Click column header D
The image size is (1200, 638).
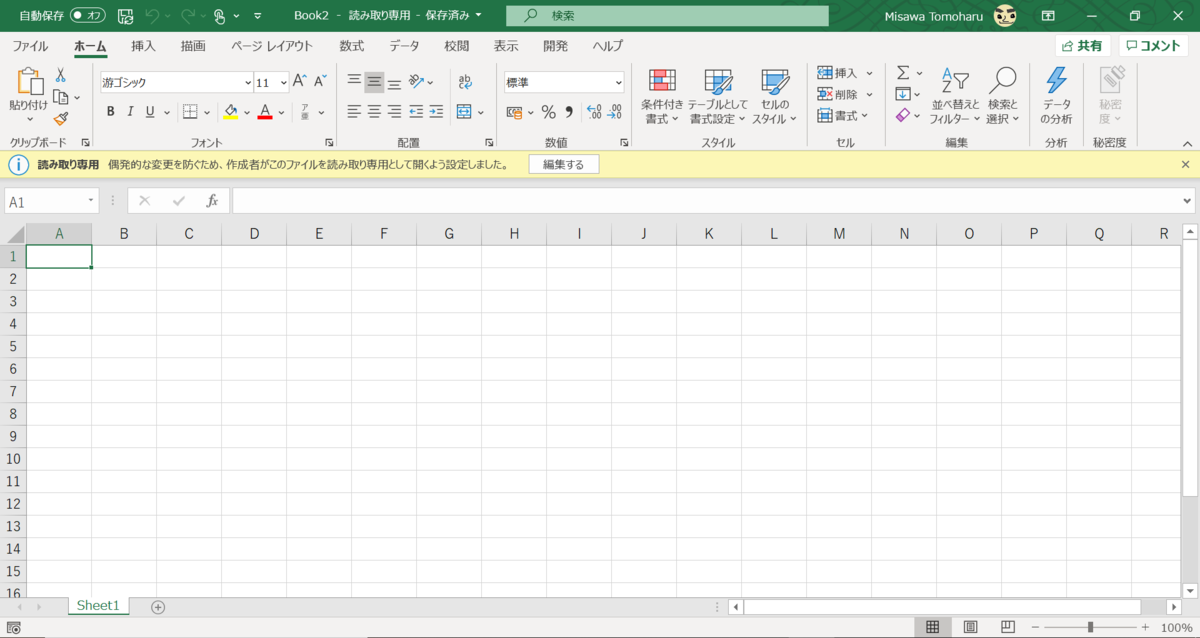click(x=254, y=234)
